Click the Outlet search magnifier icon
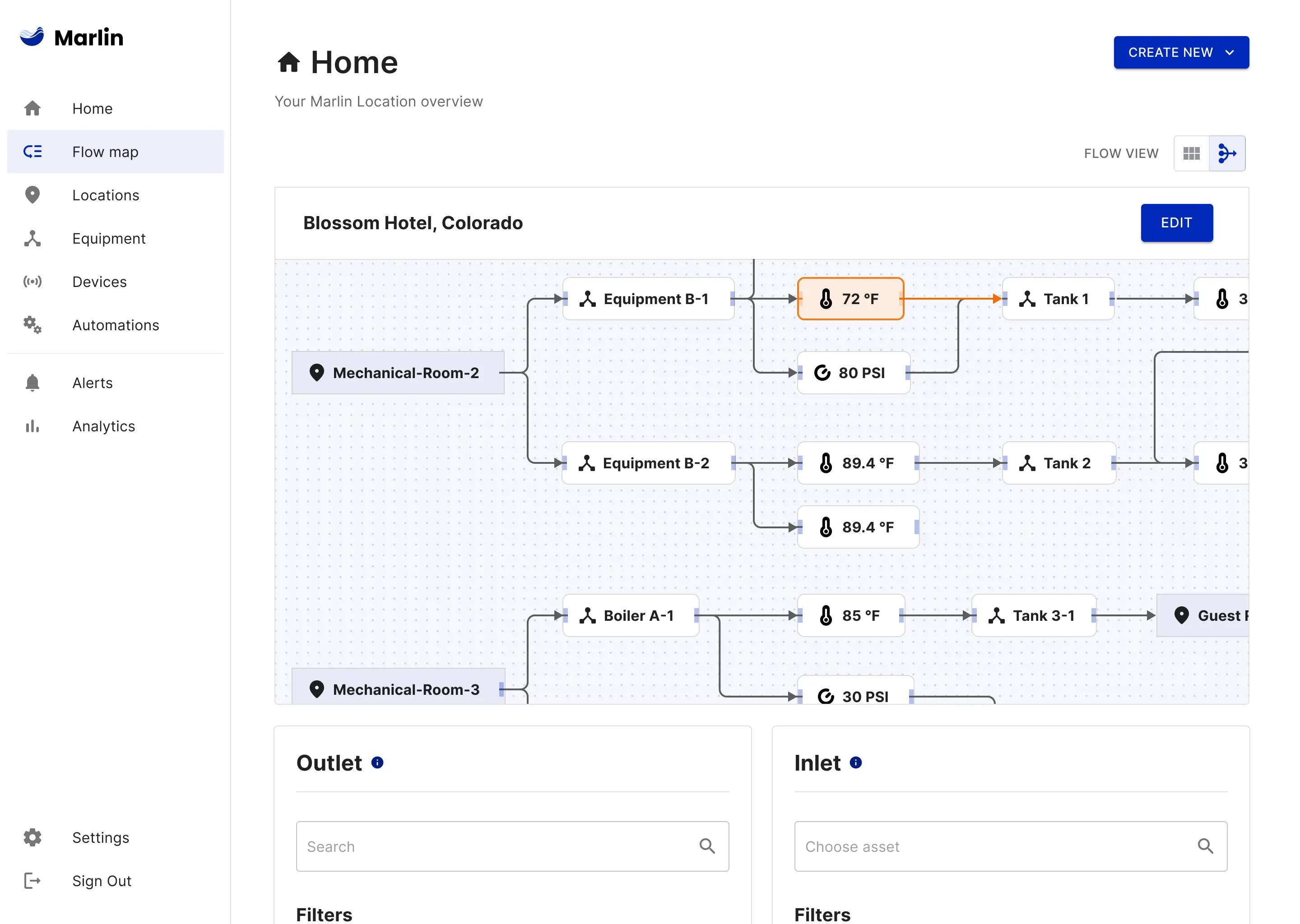Image resolution: width=1300 pixels, height=924 pixels. (706, 846)
